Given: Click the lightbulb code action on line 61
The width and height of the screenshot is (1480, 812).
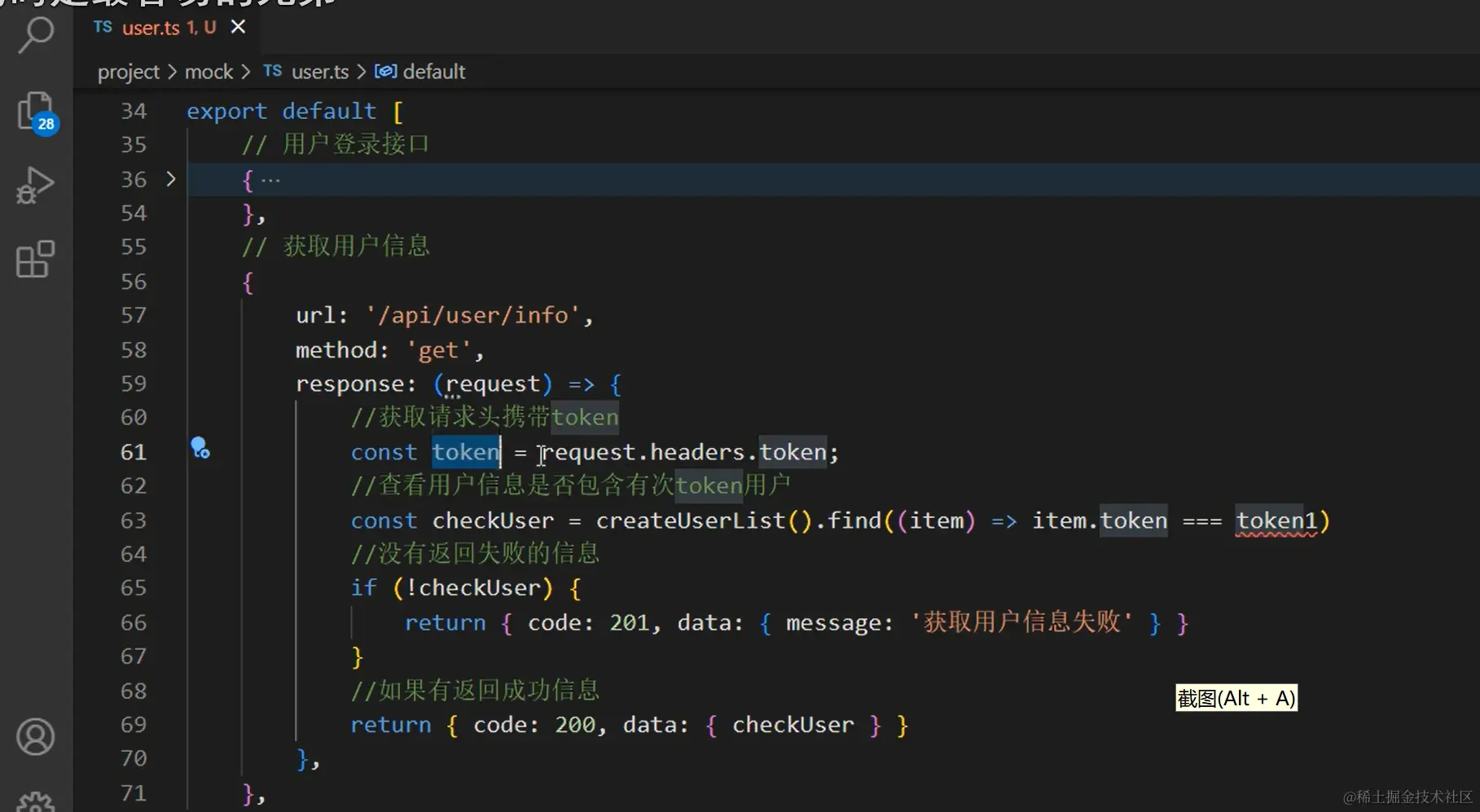Looking at the screenshot, I should (x=200, y=448).
